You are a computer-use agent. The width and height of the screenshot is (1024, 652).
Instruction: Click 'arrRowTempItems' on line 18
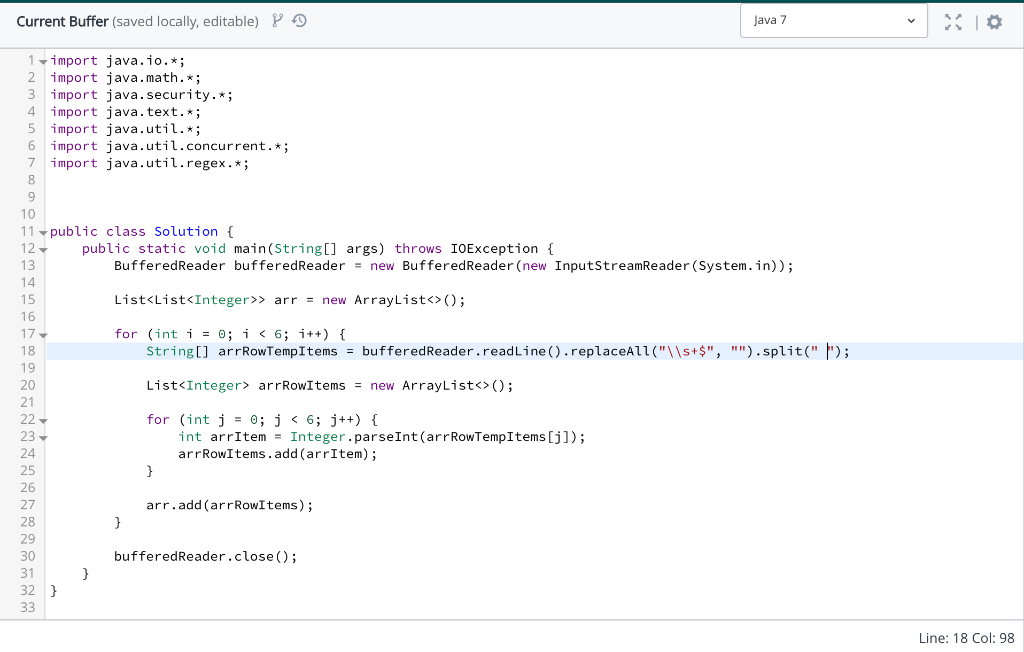pyautogui.click(x=278, y=351)
